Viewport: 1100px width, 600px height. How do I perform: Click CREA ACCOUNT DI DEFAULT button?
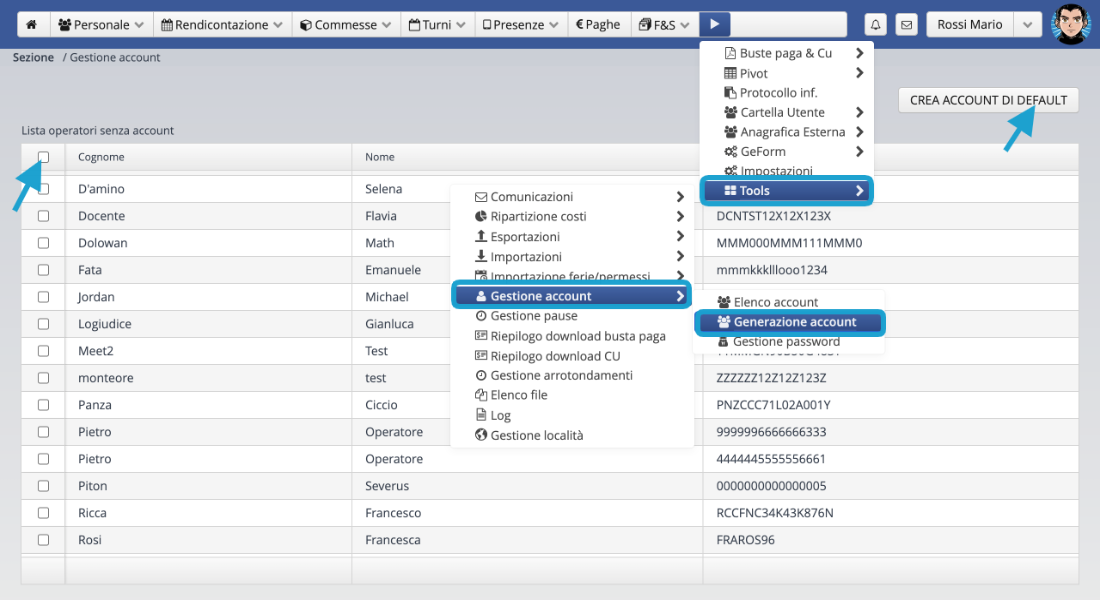988,100
